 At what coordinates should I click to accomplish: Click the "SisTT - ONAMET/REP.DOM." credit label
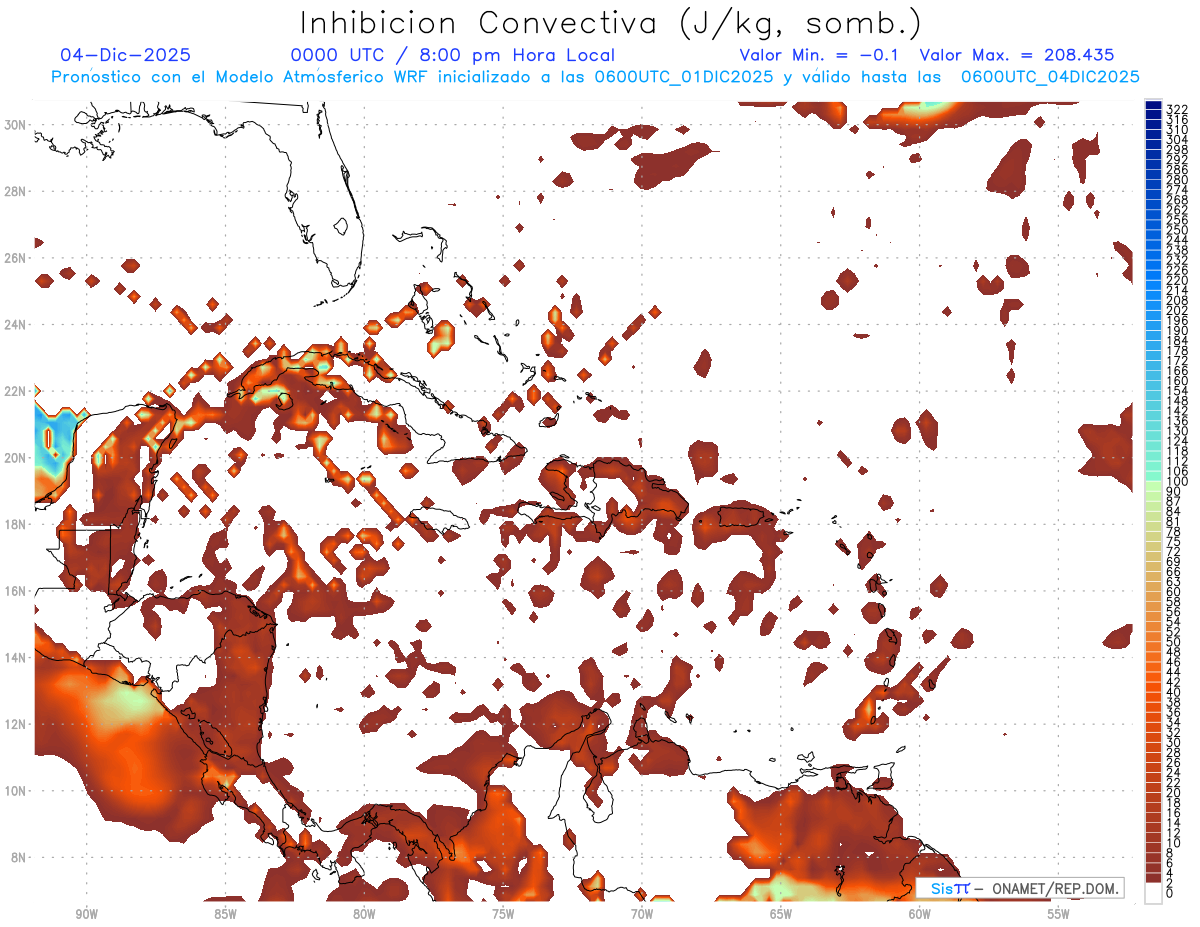(x=1018, y=888)
